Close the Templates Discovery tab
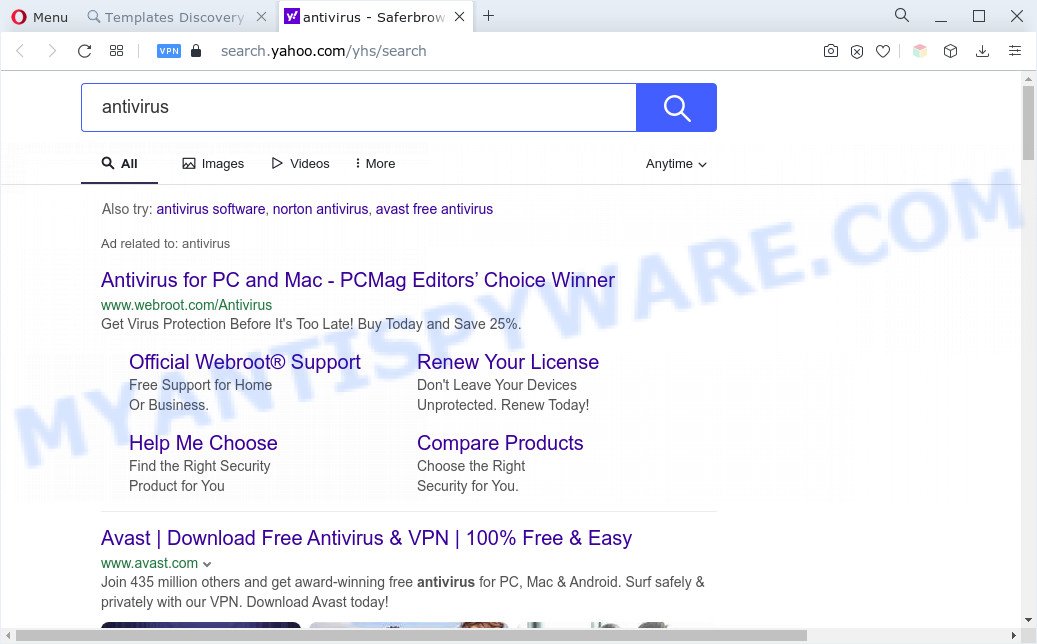Screen dimensions: 1037x644 click(262, 17)
